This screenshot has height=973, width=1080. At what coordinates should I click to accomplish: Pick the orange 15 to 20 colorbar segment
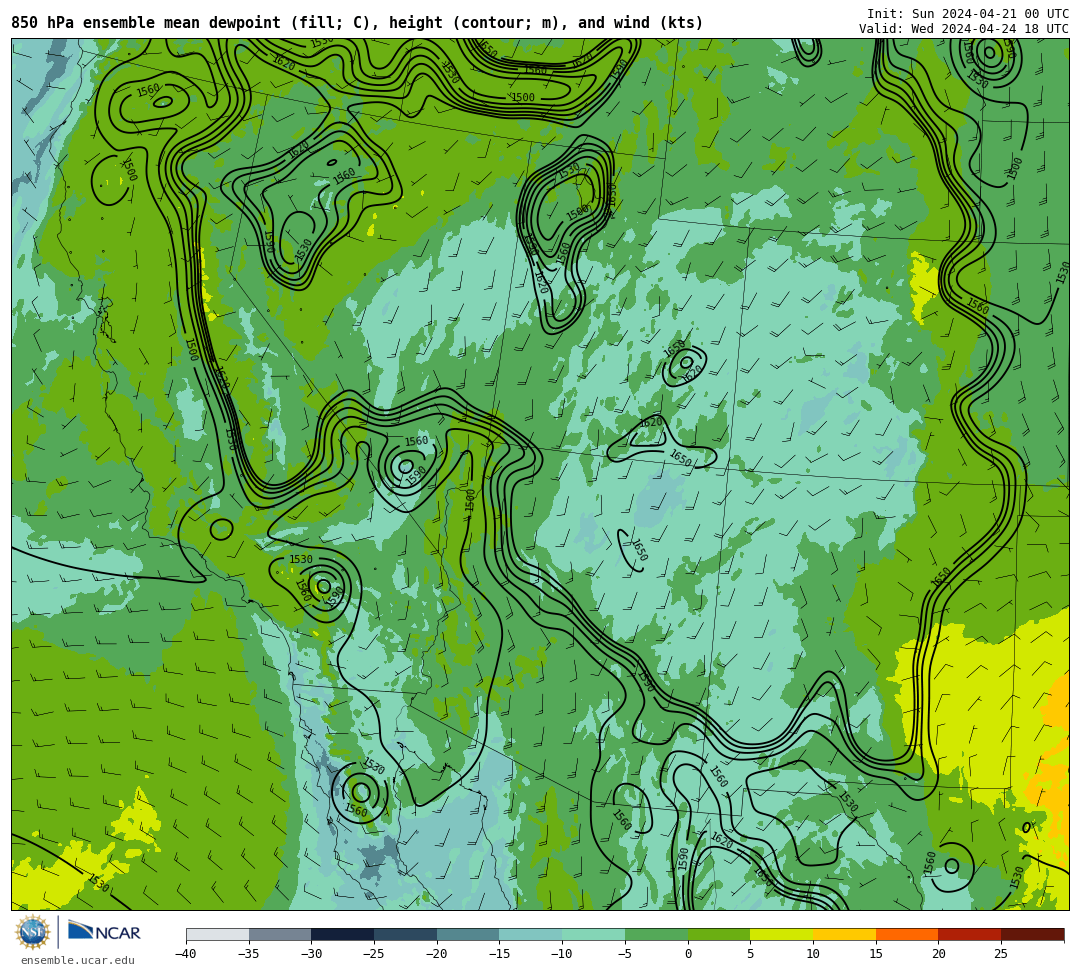907,934
